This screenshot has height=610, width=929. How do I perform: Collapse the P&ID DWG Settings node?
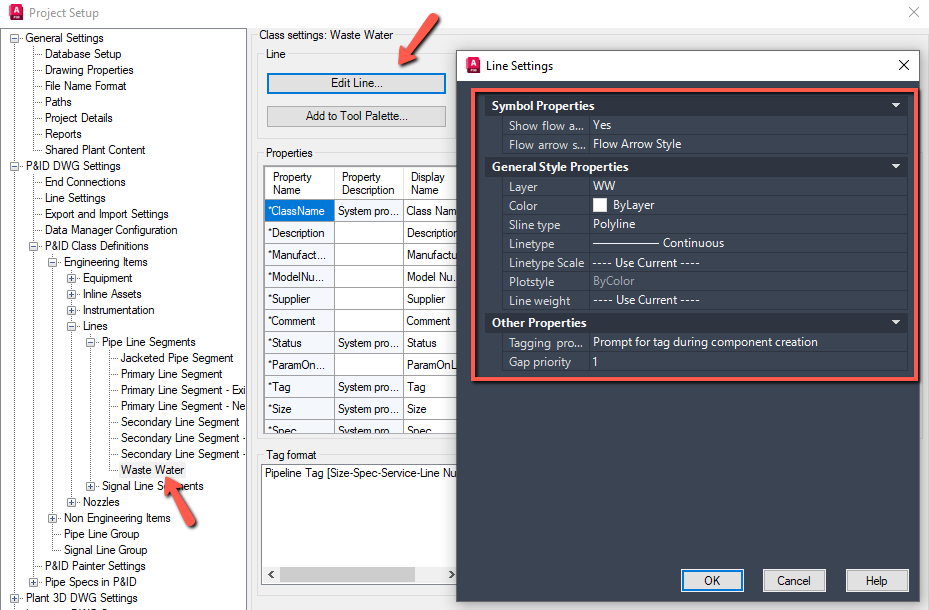pos(15,166)
